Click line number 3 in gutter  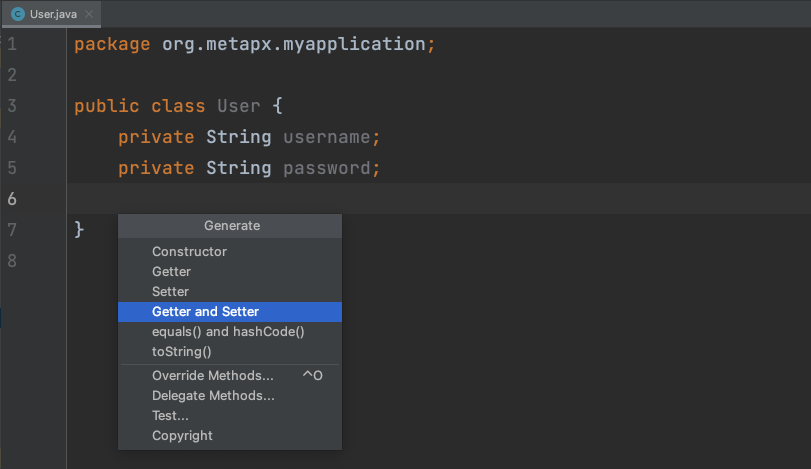[x=12, y=106]
